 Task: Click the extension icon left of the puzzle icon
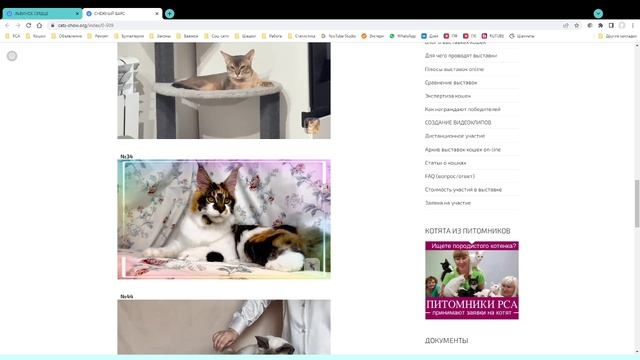coord(590,25)
